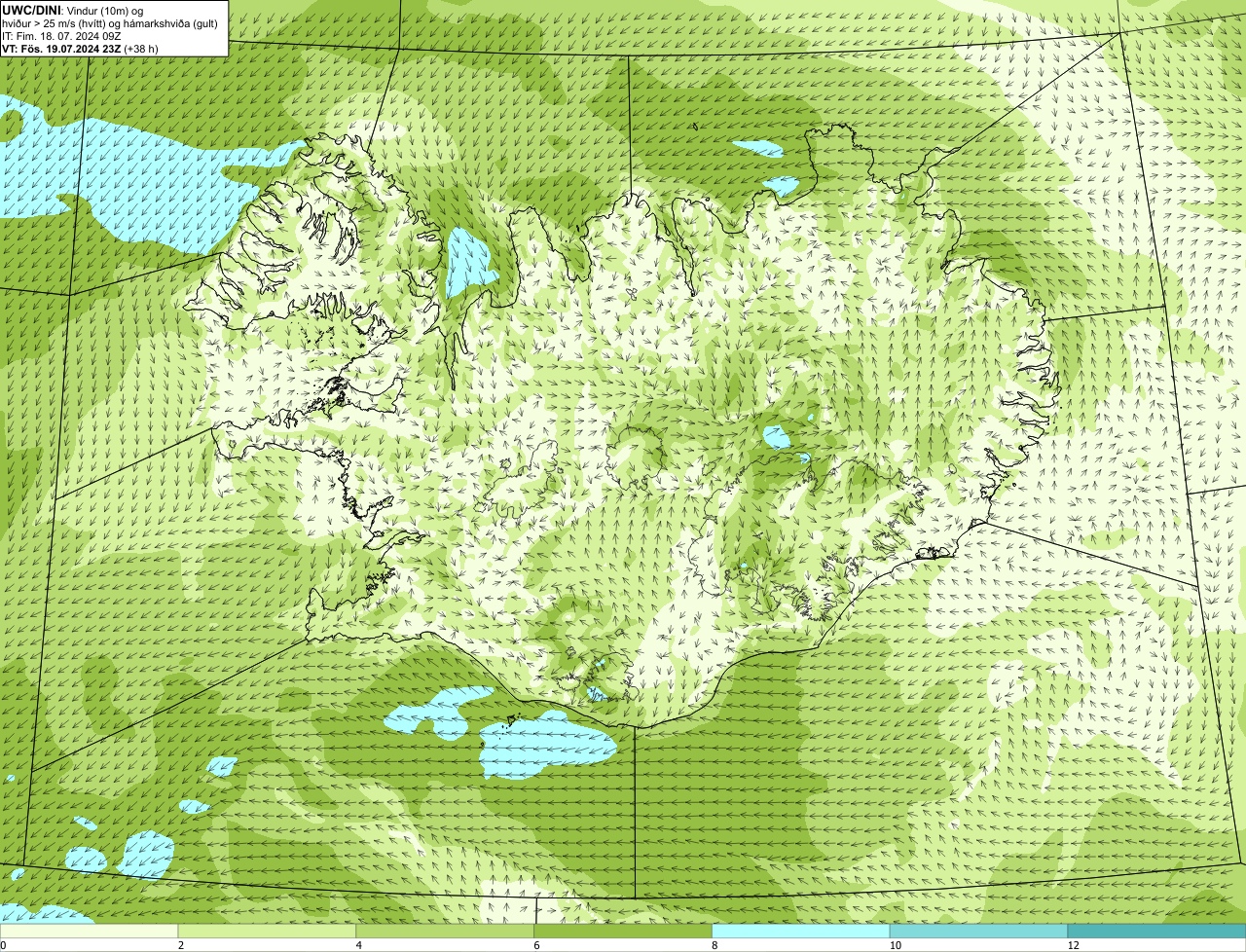Screen dimensions: 1246x952
Task: Click the scale label '8'
Action: click(715, 945)
